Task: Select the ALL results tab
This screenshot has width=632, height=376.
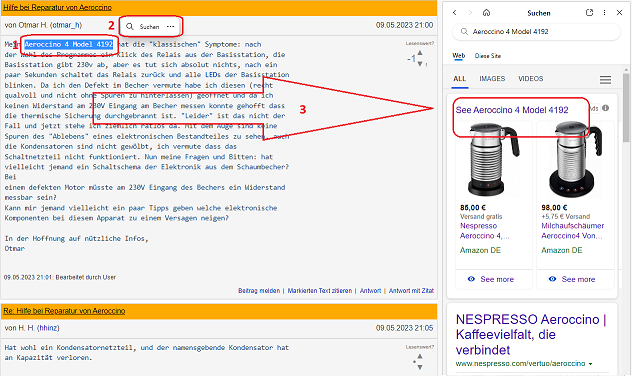Action: coord(459,79)
